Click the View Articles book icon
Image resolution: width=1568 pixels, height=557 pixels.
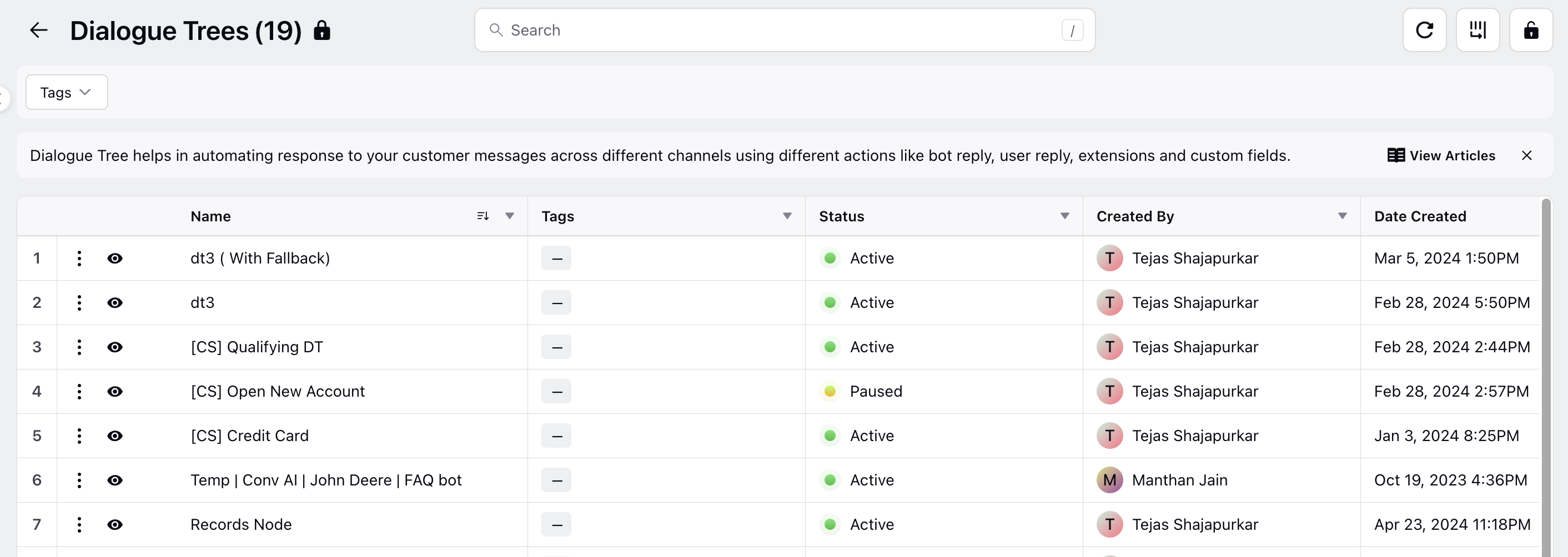click(1396, 156)
